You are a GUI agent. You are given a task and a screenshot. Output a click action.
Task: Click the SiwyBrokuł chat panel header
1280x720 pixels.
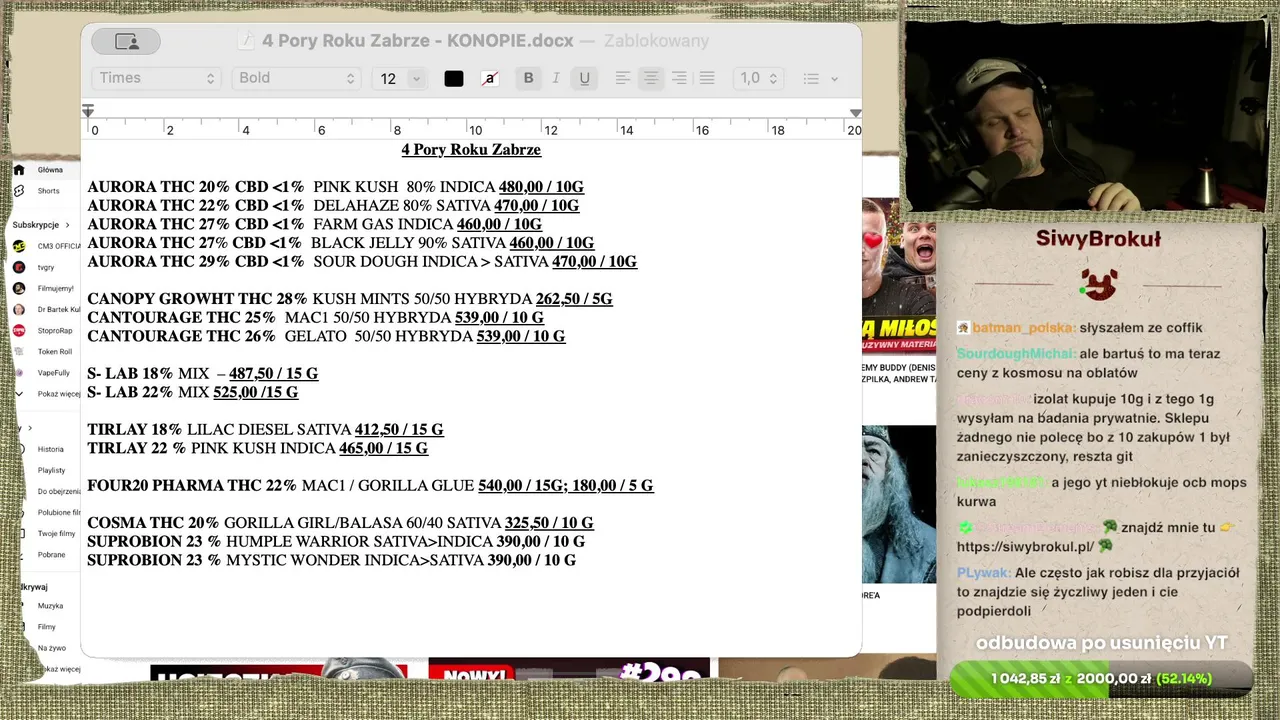pyautogui.click(x=1098, y=239)
